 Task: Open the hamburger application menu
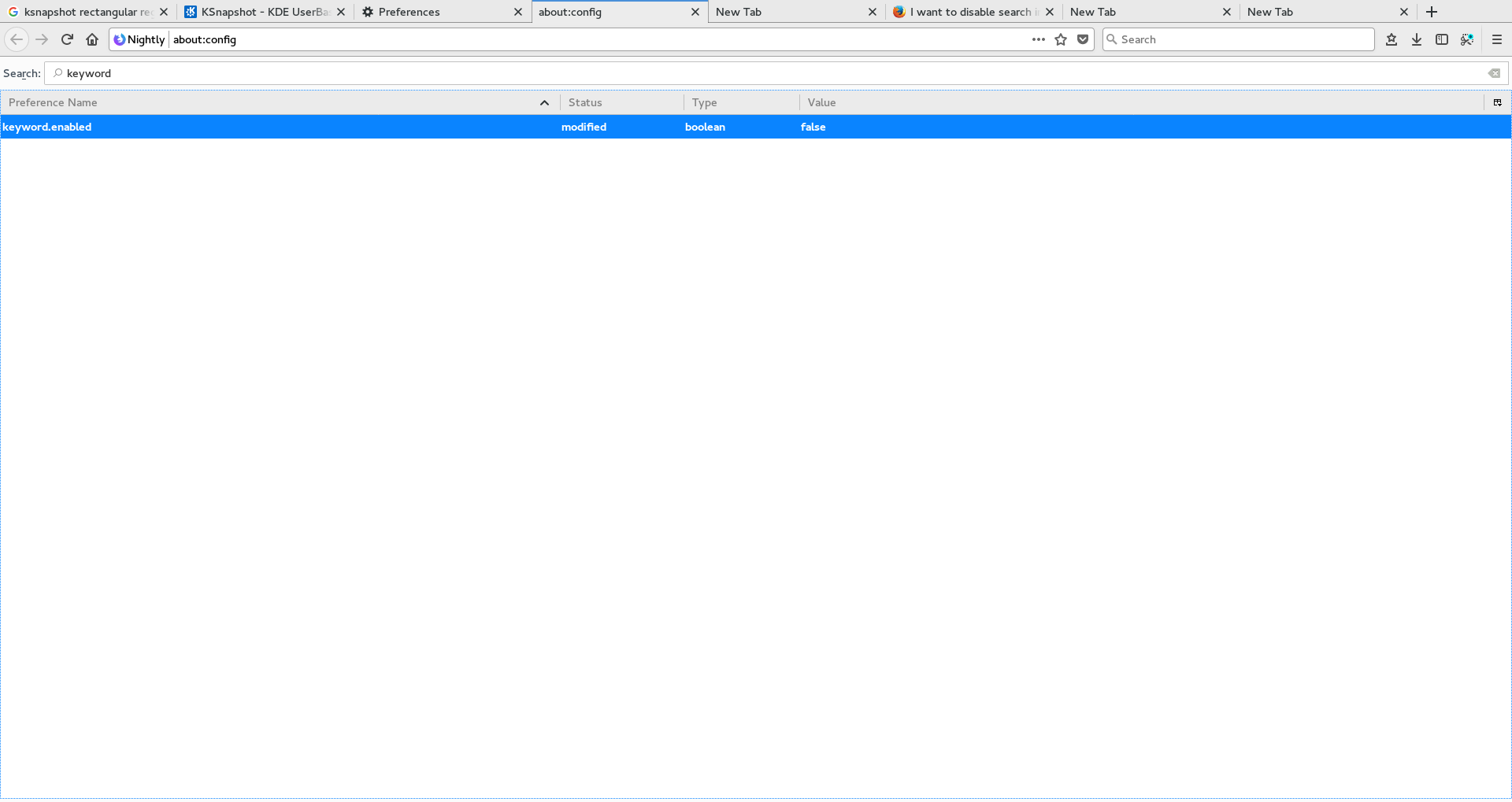(1497, 39)
